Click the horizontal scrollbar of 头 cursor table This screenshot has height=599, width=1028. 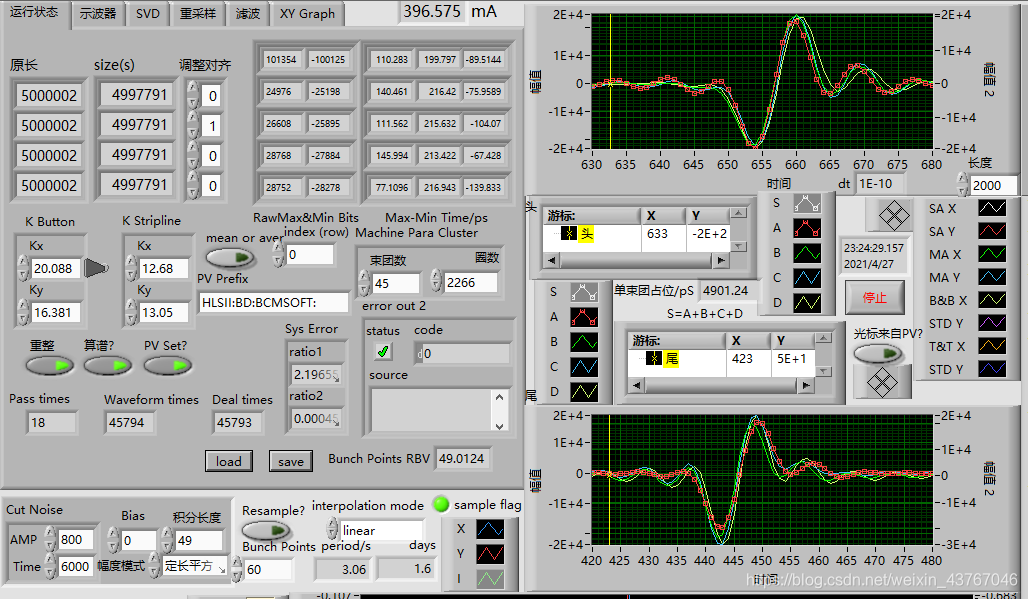click(637, 261)
